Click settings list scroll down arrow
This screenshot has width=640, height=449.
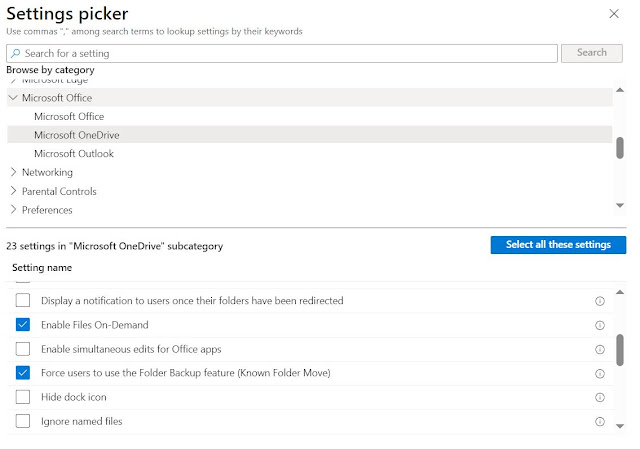click(620, 426)
